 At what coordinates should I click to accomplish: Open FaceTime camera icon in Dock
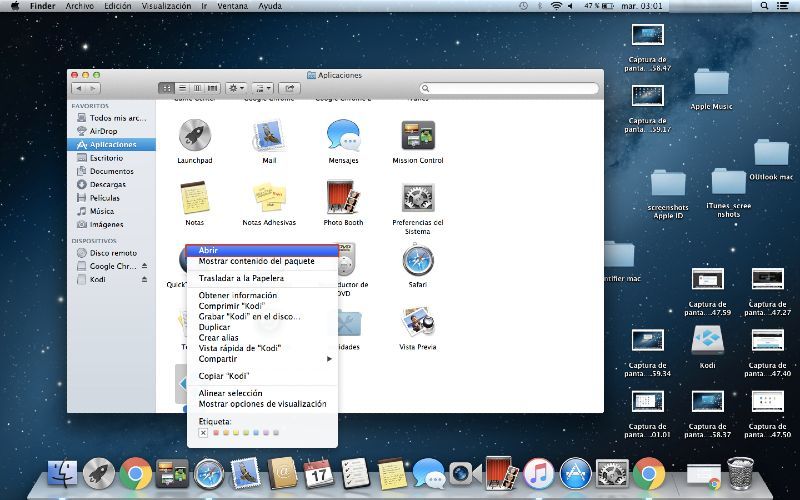click(465, 473)
